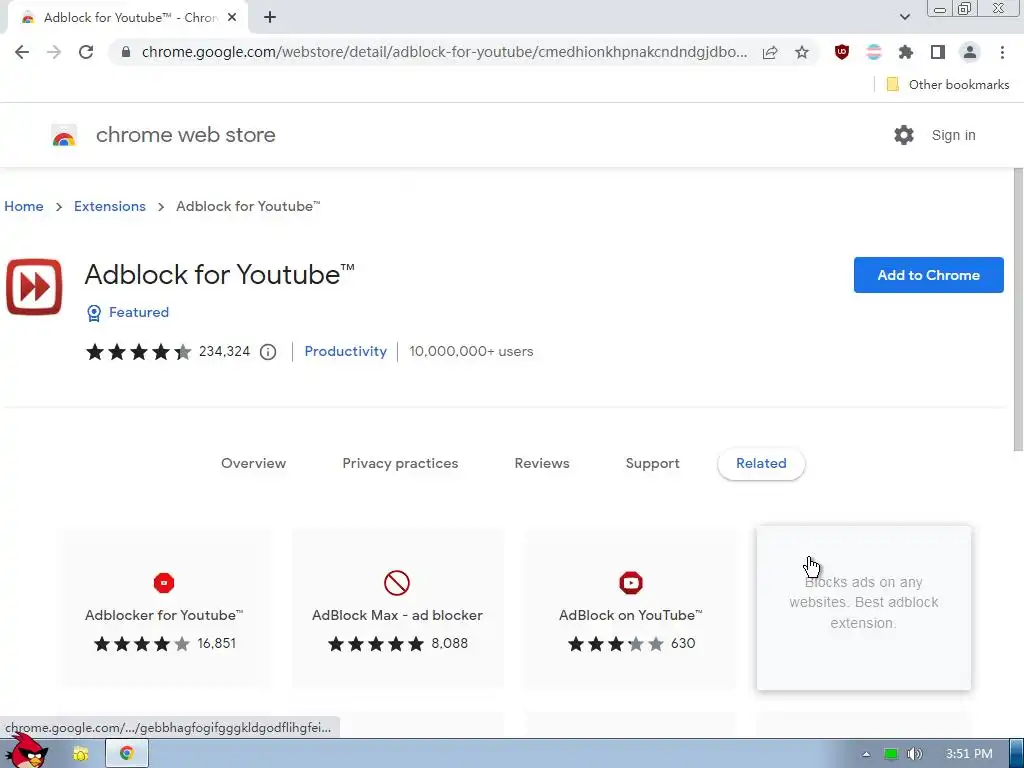Switch to the Overview tab
This screenshot has width=1024, height=768.
click(253, 464)
